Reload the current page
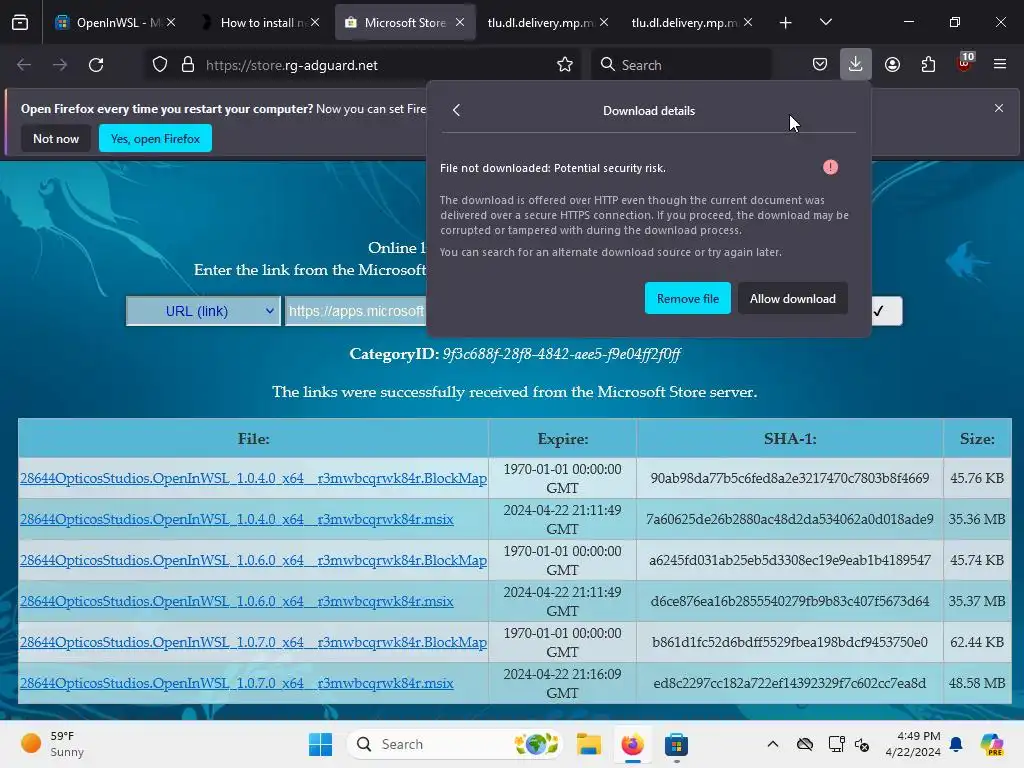Image resolution: width=1024 pixels, height=768 pixels. tap(96, 65)
